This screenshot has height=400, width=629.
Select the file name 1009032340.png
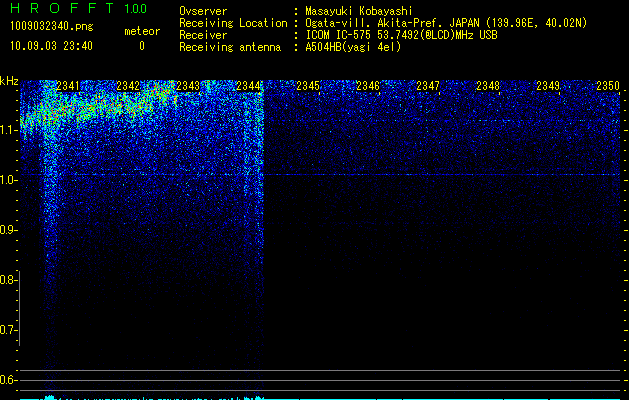(x=52, y=27)
